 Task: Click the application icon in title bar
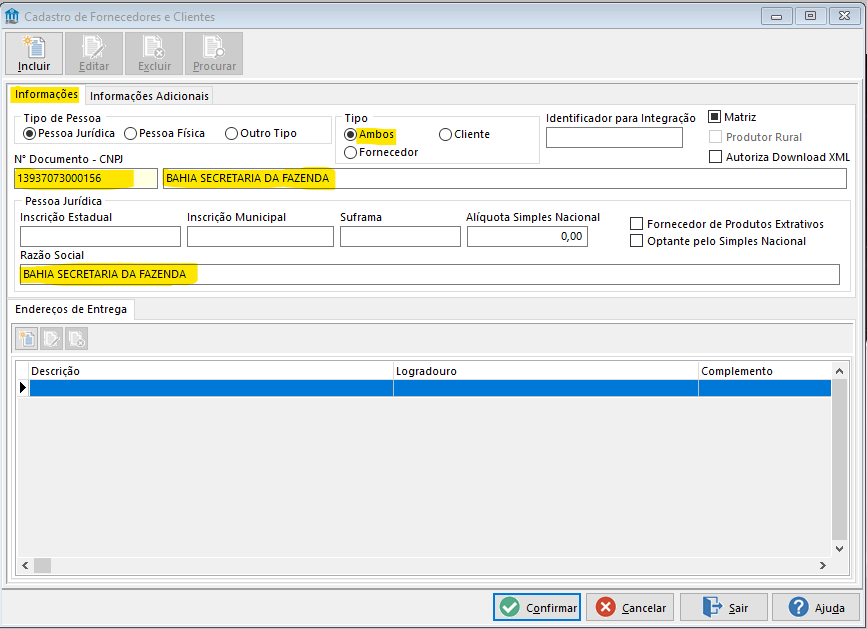[12, 17]
